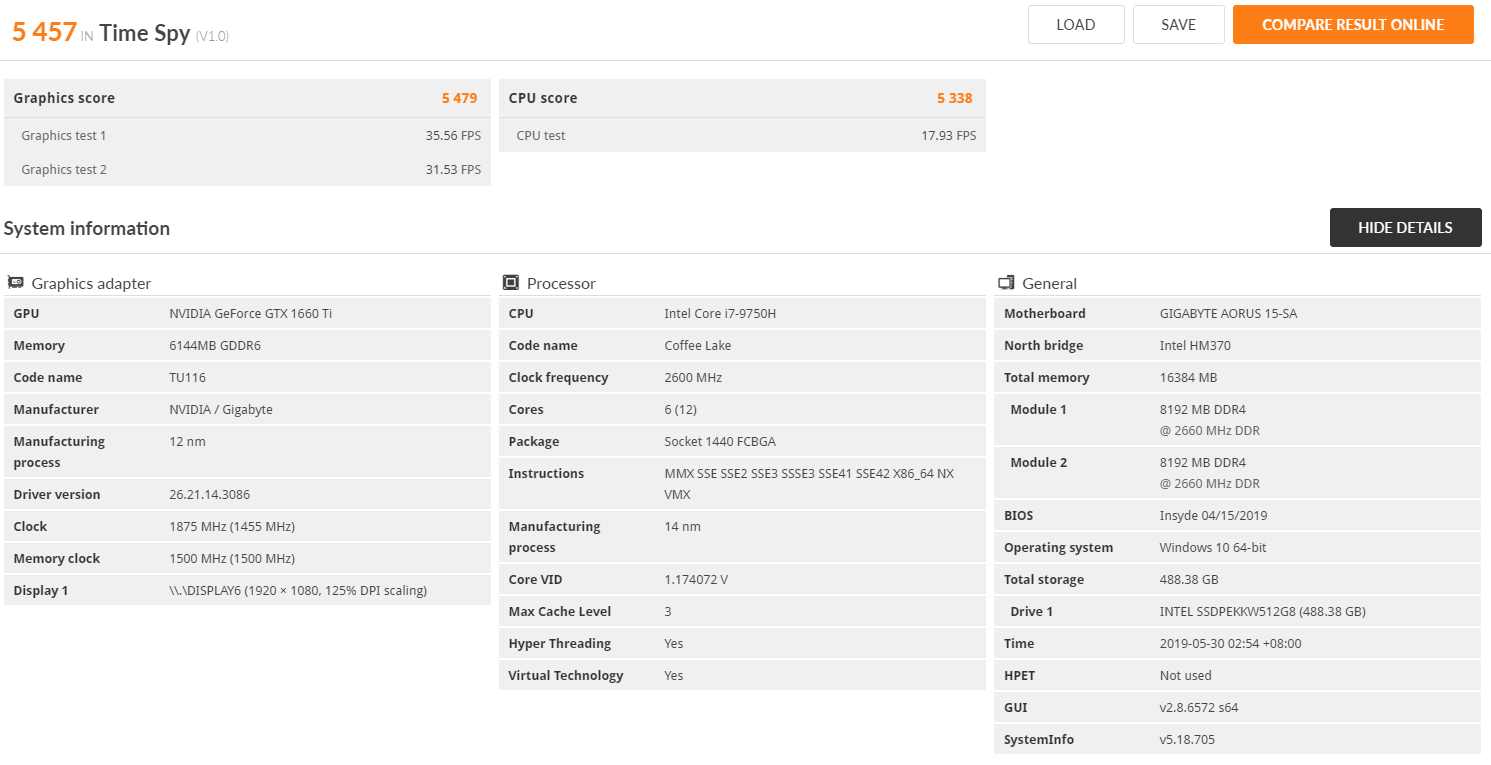This screenshot has height=765, width=1491.
Task: Click the Module 2 label
Action: point(1038,462)
